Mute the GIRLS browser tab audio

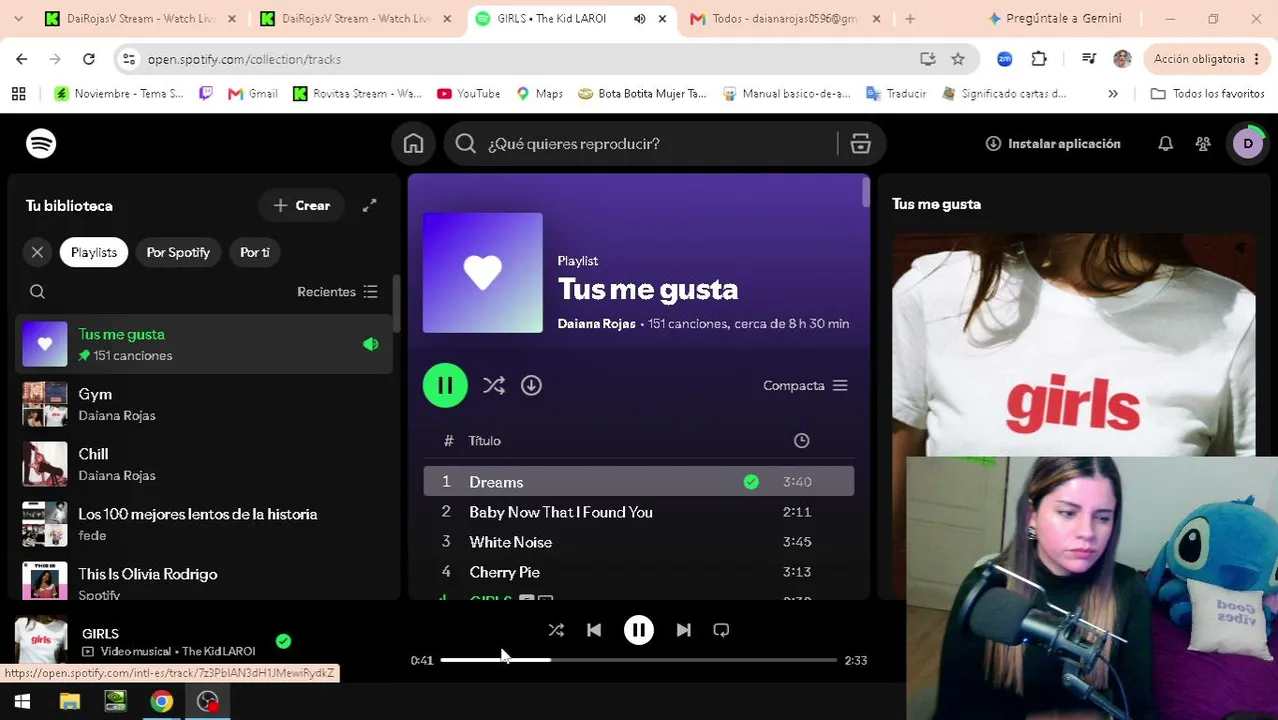point(640,19)
